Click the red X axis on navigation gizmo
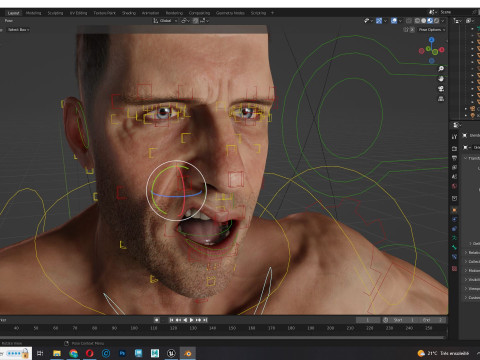 pos(442,50)
